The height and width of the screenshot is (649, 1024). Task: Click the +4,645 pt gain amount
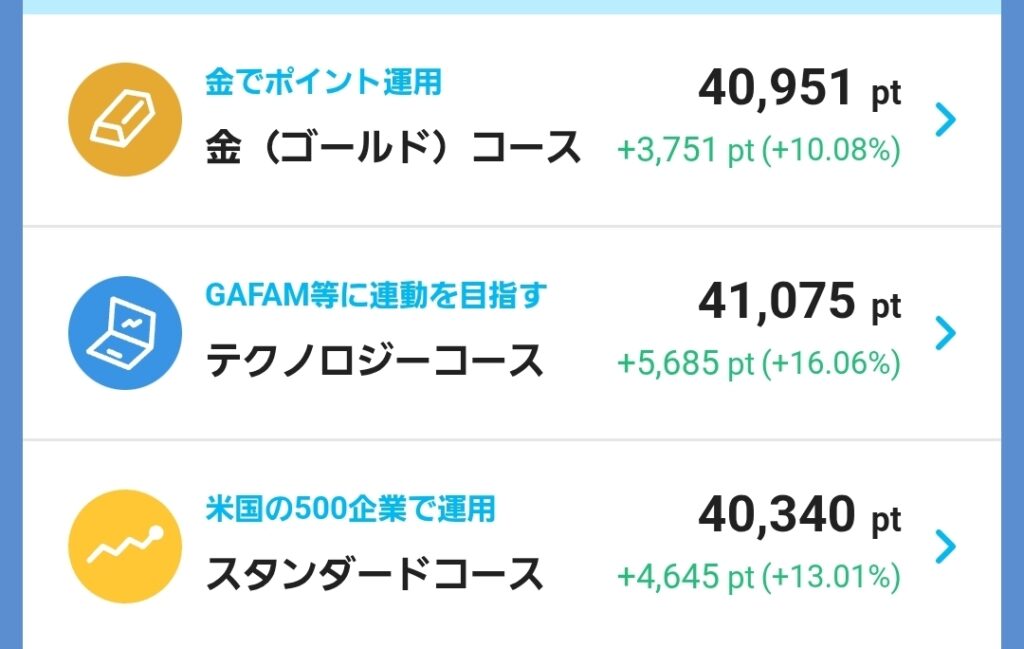click(685, 577)
